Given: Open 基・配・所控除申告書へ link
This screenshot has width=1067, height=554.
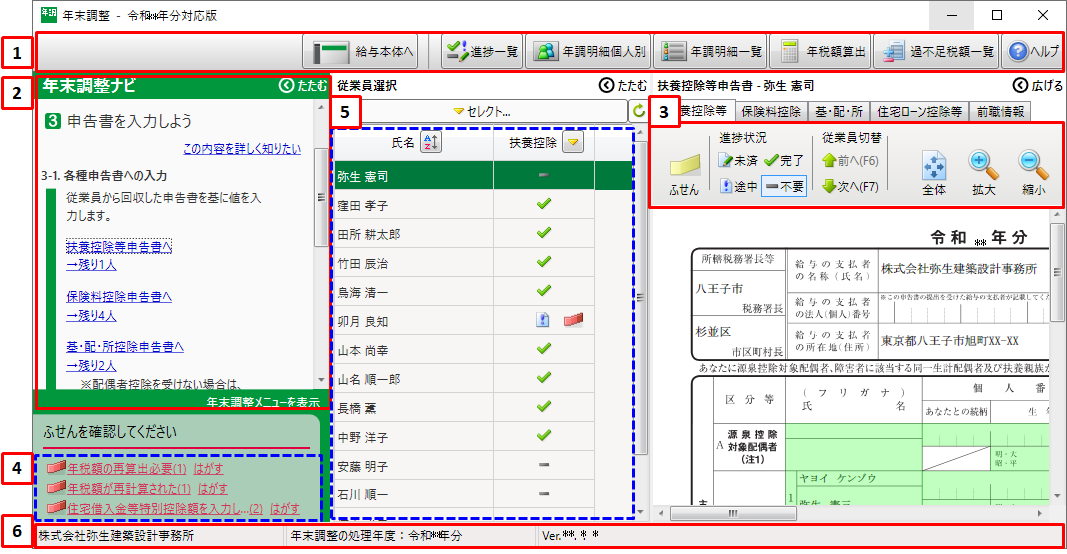Looking at the screenshot, I should tap(125, 347).
